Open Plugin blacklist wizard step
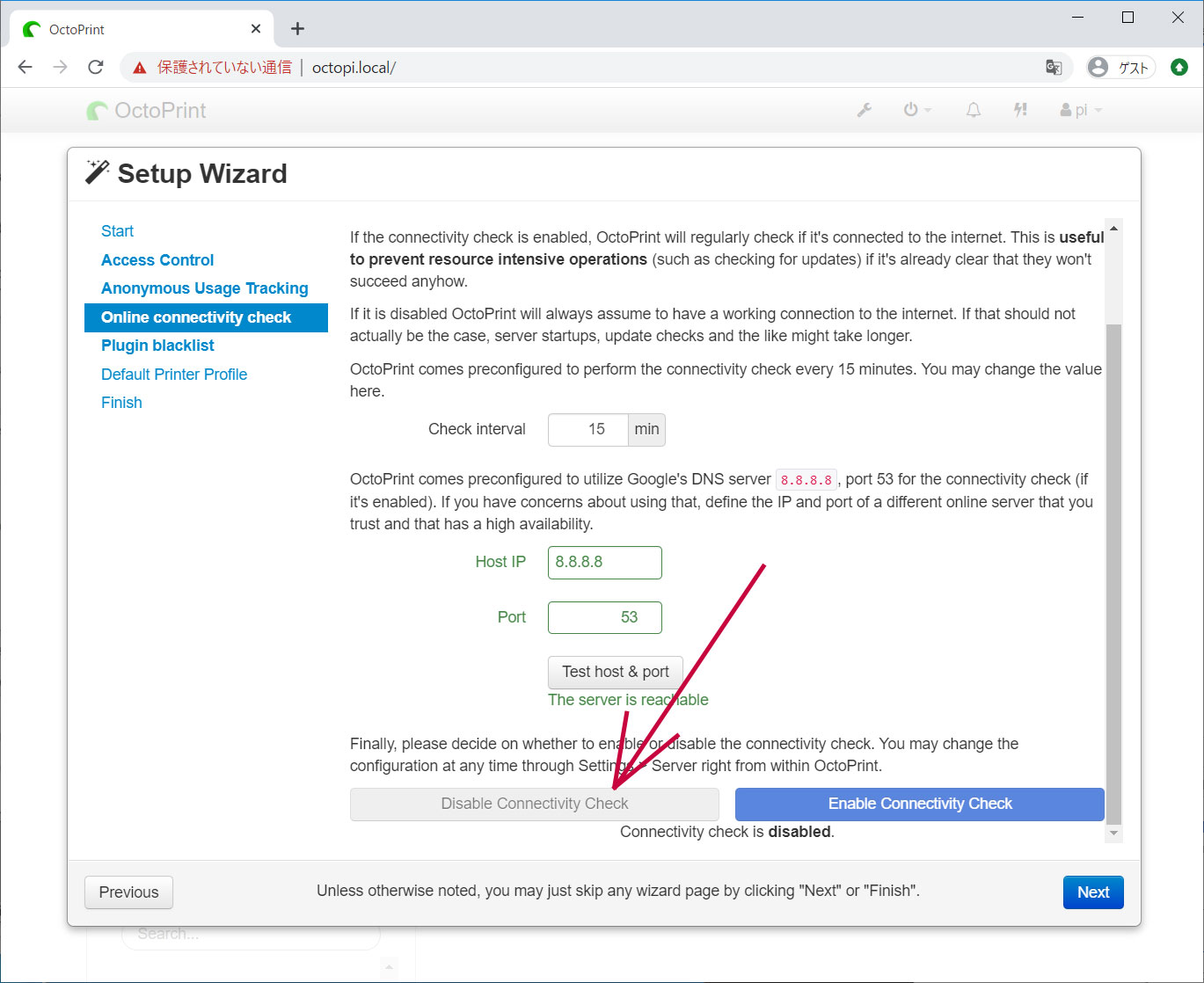This screenshot has width=1204, height=983. pos(157,346)
